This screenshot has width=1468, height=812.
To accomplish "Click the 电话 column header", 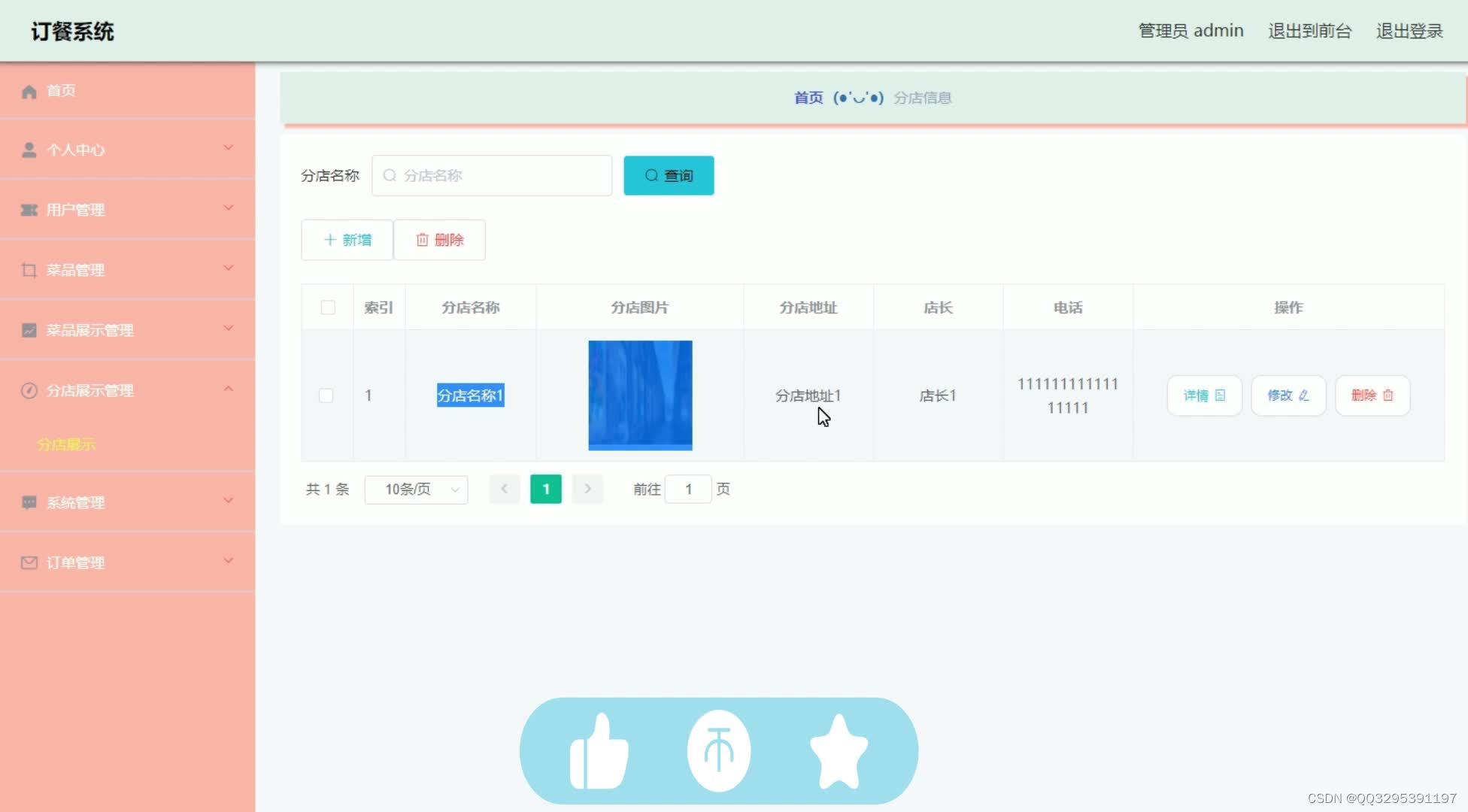I will tap(1068, 308).
